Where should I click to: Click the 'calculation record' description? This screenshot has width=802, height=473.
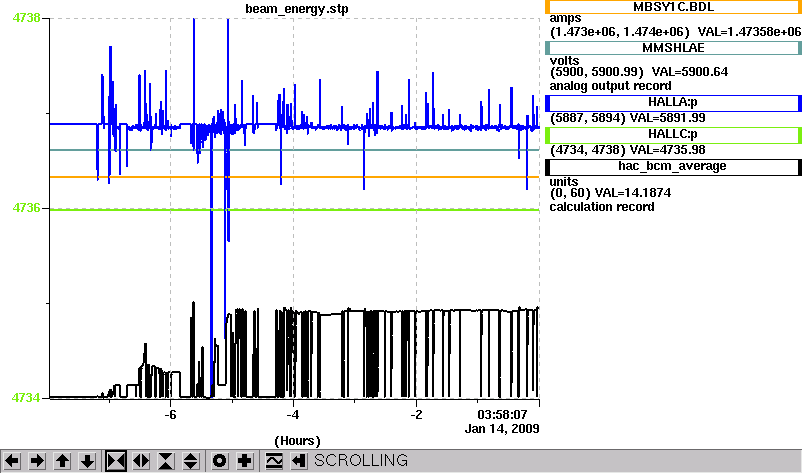coord(602,207)
